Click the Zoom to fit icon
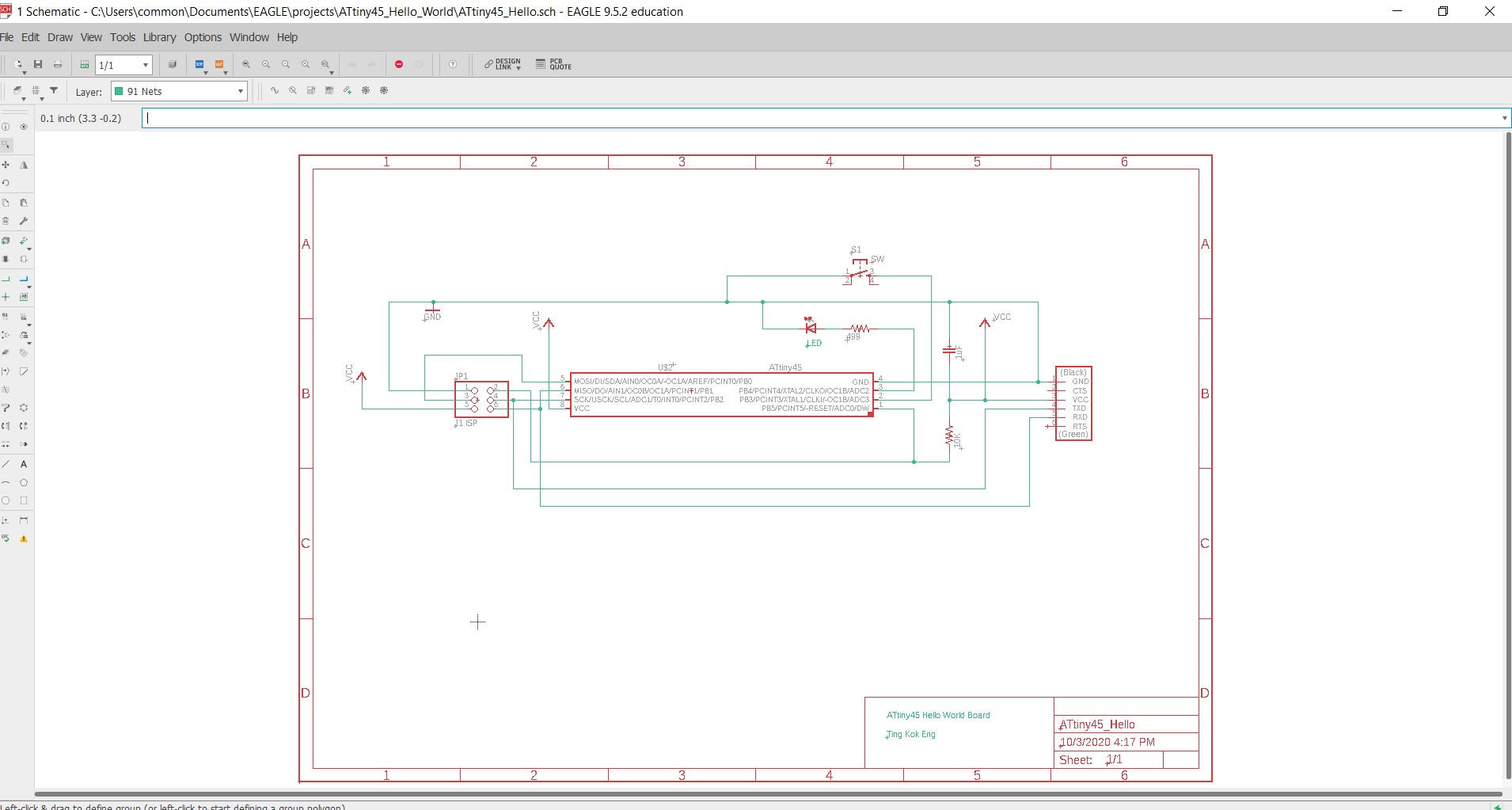1512x810 pixels. [246, 64]
